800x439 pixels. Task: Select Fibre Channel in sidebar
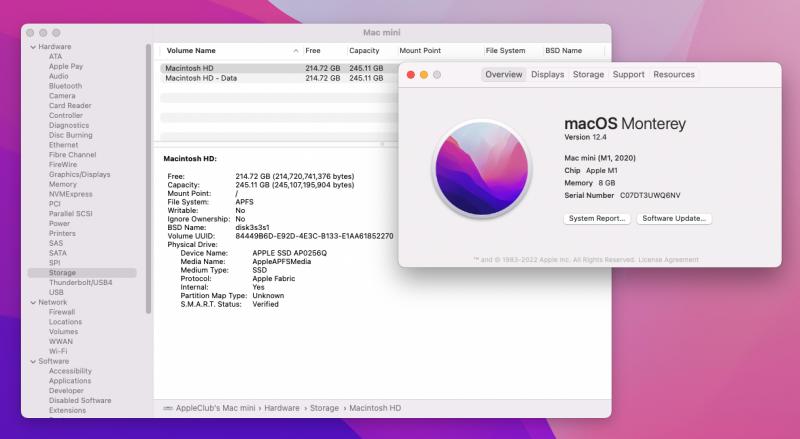click(x=72, y=155)
